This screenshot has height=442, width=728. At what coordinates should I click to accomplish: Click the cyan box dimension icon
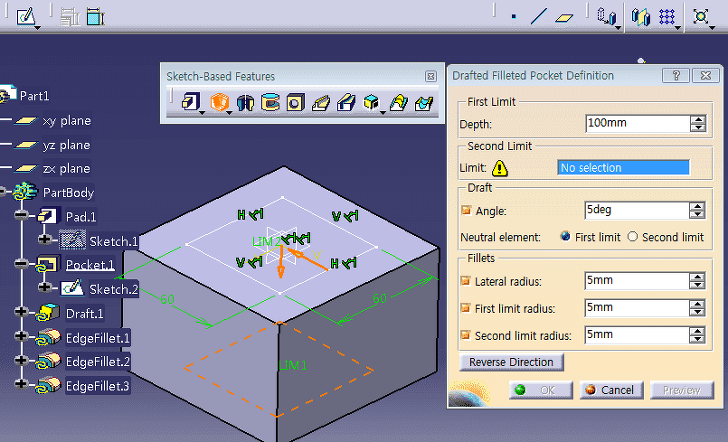[95, 17]
